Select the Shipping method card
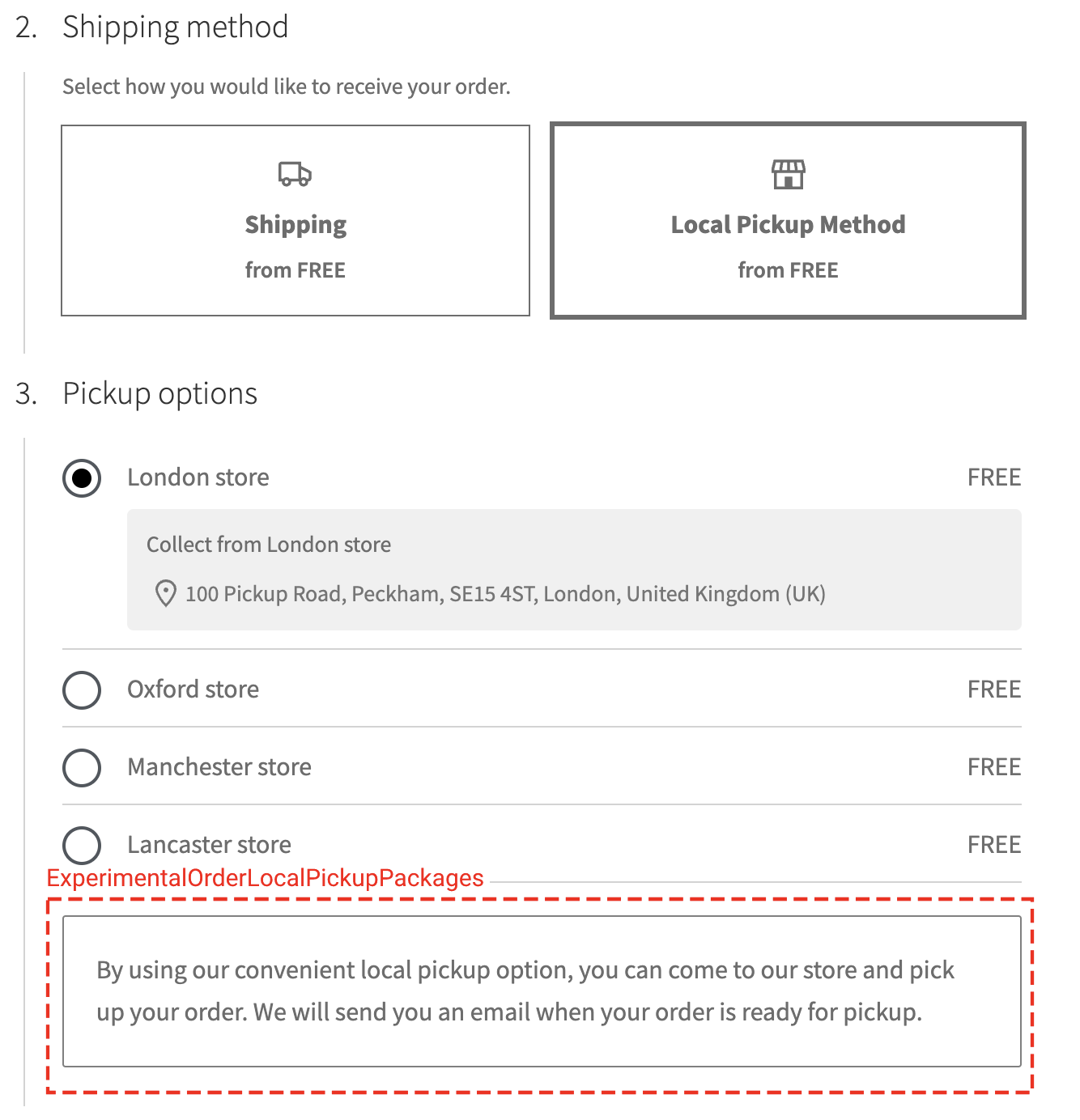 coord(295,220)
